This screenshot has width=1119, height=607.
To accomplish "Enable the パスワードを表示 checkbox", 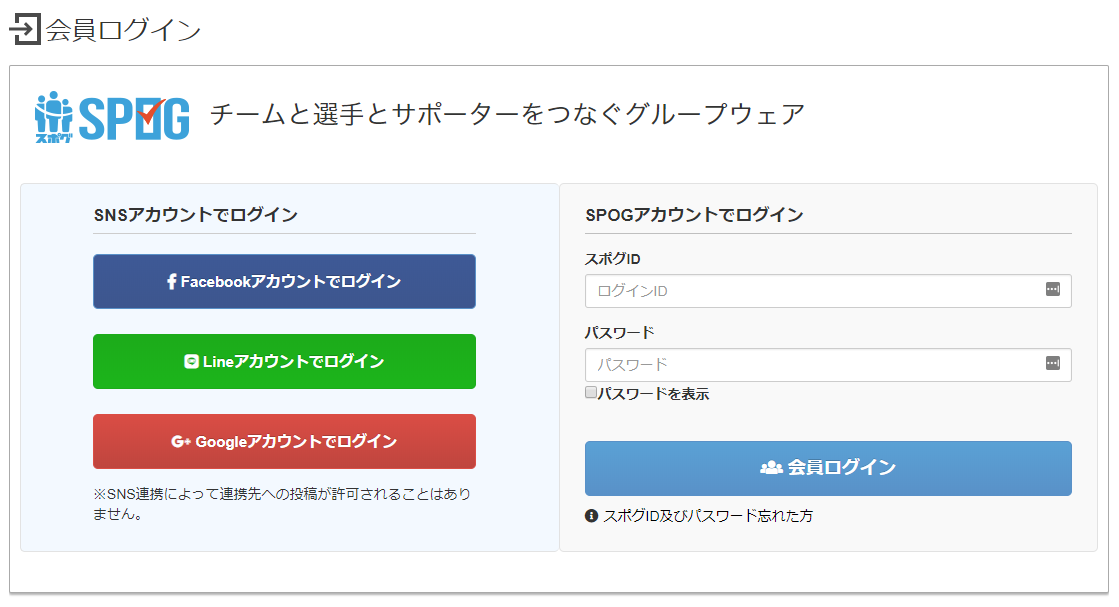I will pyautogui.click(x=590, y=392).
